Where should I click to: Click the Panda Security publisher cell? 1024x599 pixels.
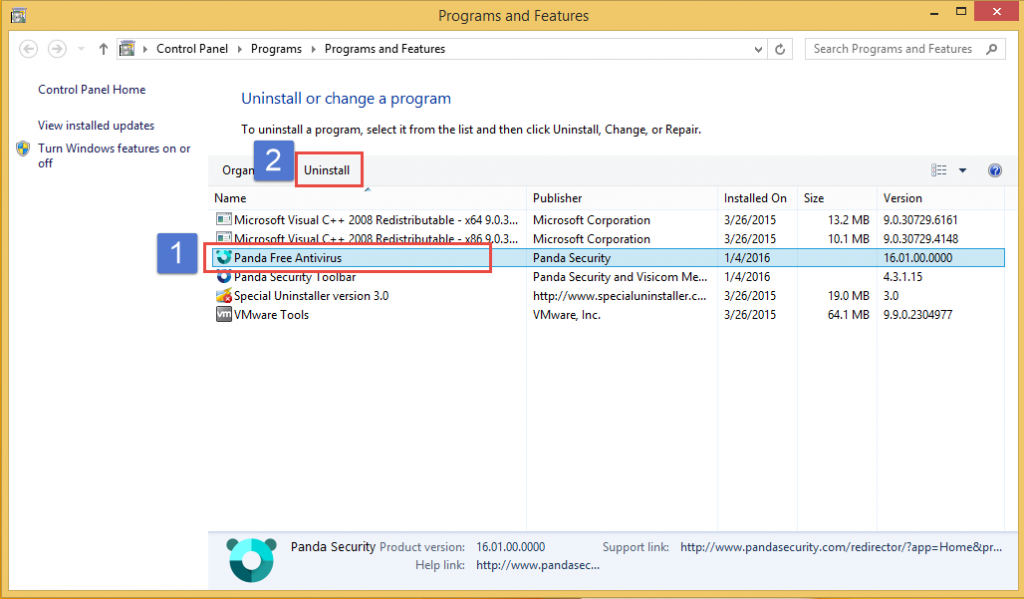point(571,258)
